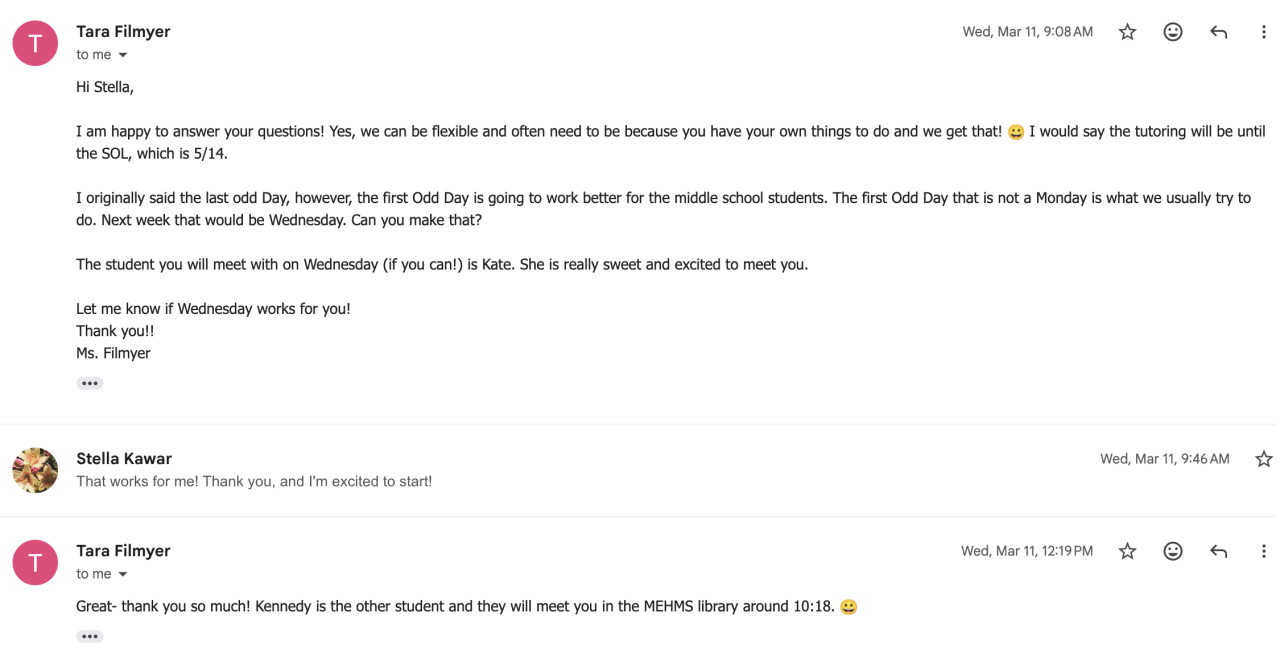Viewport: 1280px width, 670px height.
Task: Reply to the 12:19 PM message
Action: pos(1218,551)
